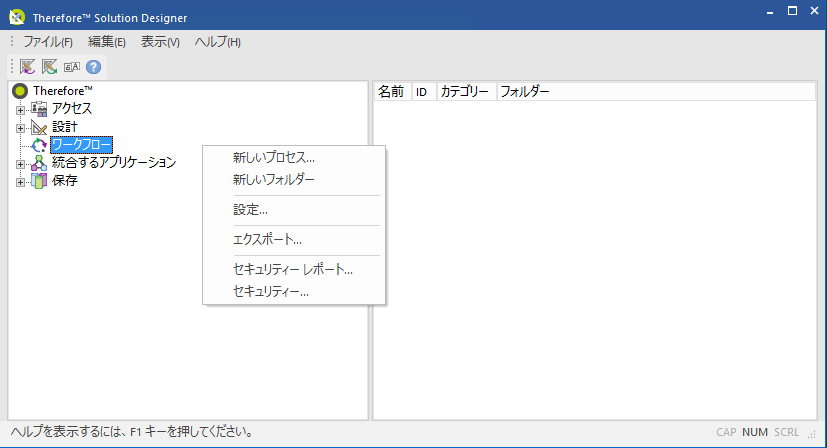
Task: Click the CAP status bar indicator
Action: pyautogui.click(x=726, y=432)
